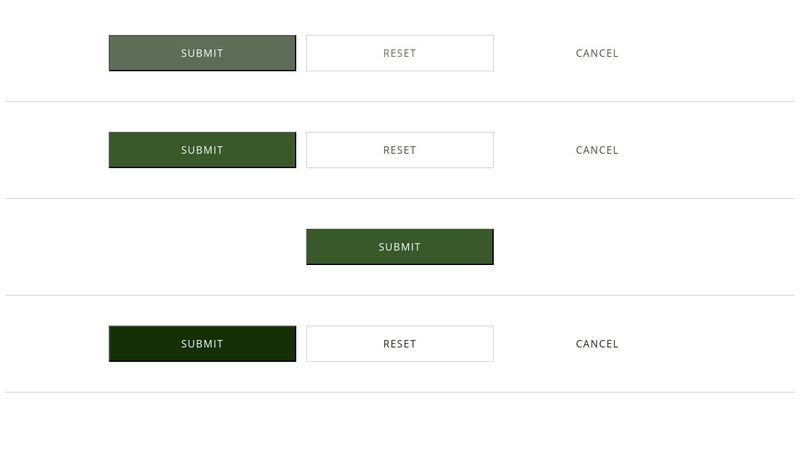Click the middle outlined Reset button
Viewport: 800px width, 450px height.
[x=399, y=150]
